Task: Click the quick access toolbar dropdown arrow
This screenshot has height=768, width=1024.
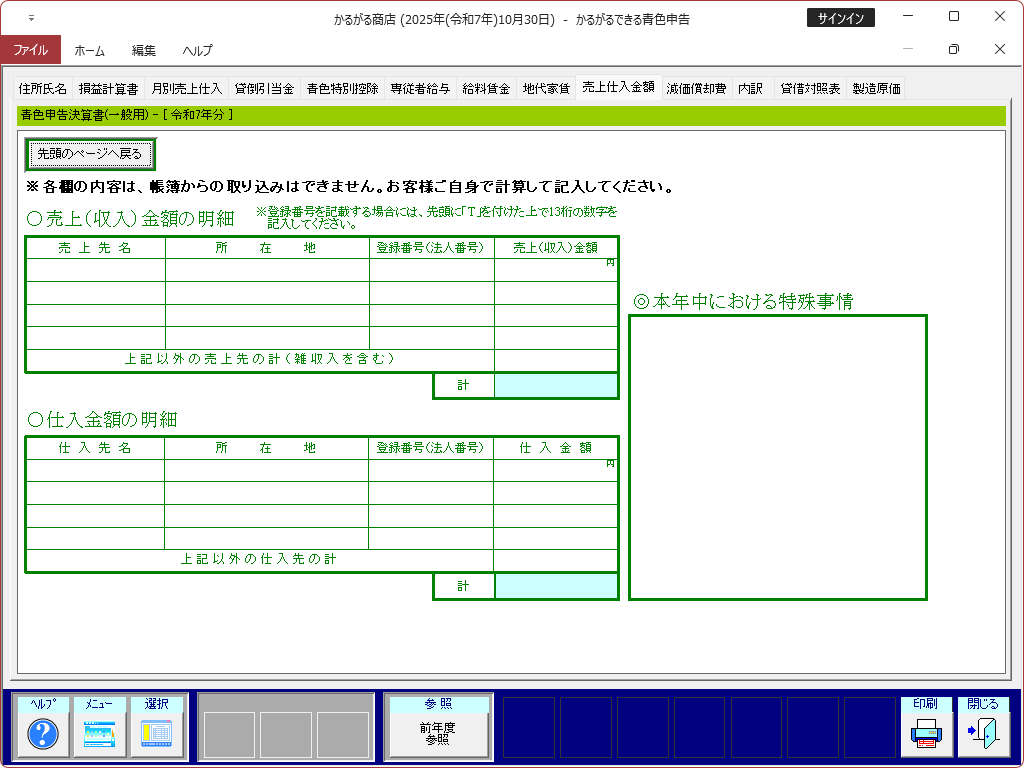Action: pyautogui.click(x=31, y=18)
